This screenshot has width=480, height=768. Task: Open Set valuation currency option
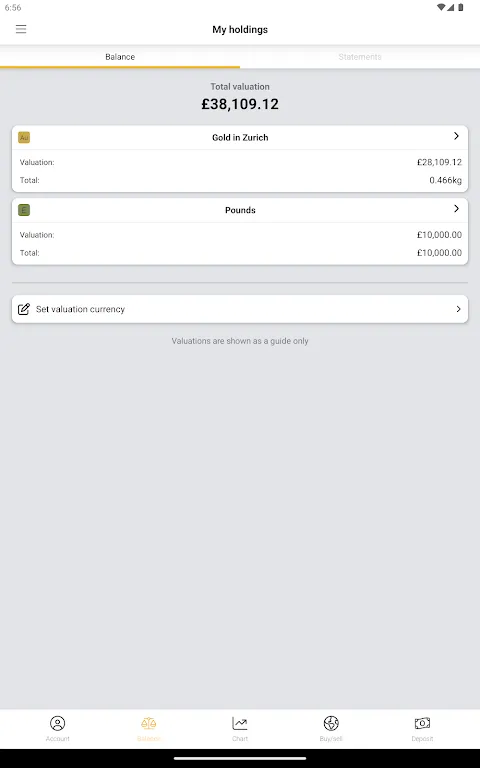point(240,309)
